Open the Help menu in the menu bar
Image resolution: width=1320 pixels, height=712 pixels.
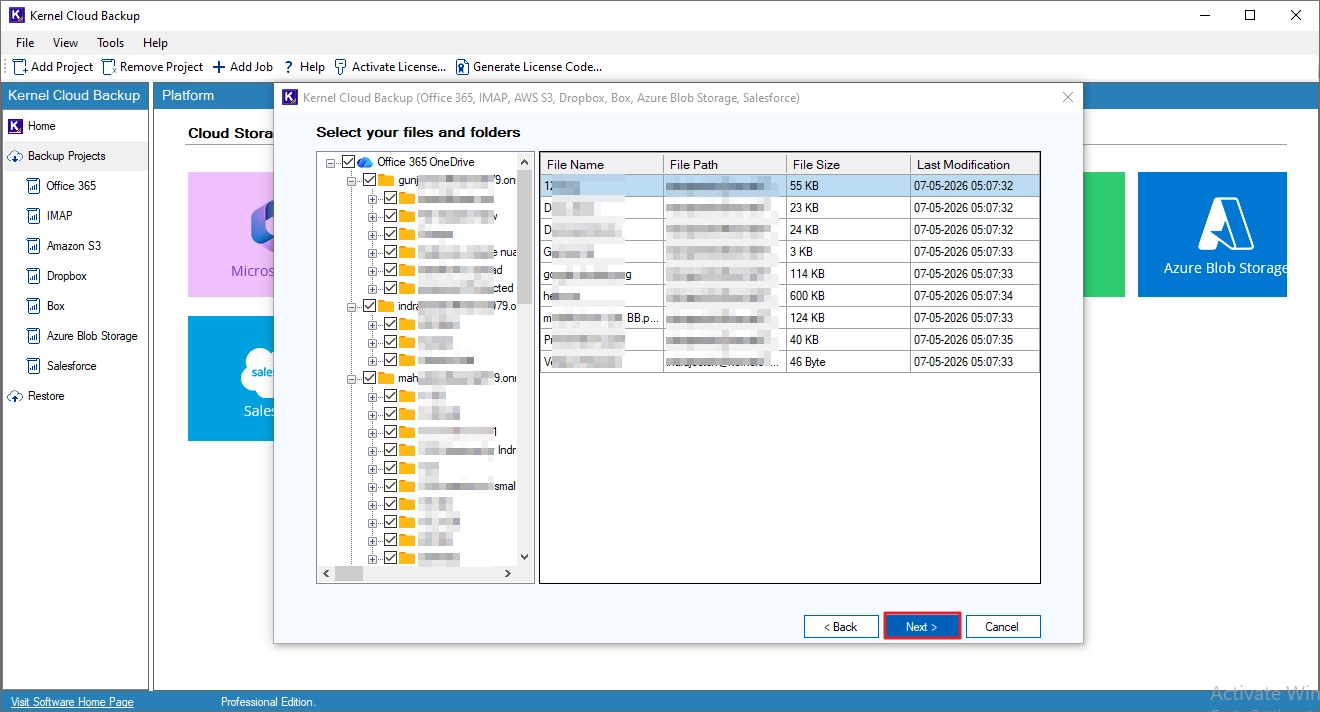(x=155, y=43)
